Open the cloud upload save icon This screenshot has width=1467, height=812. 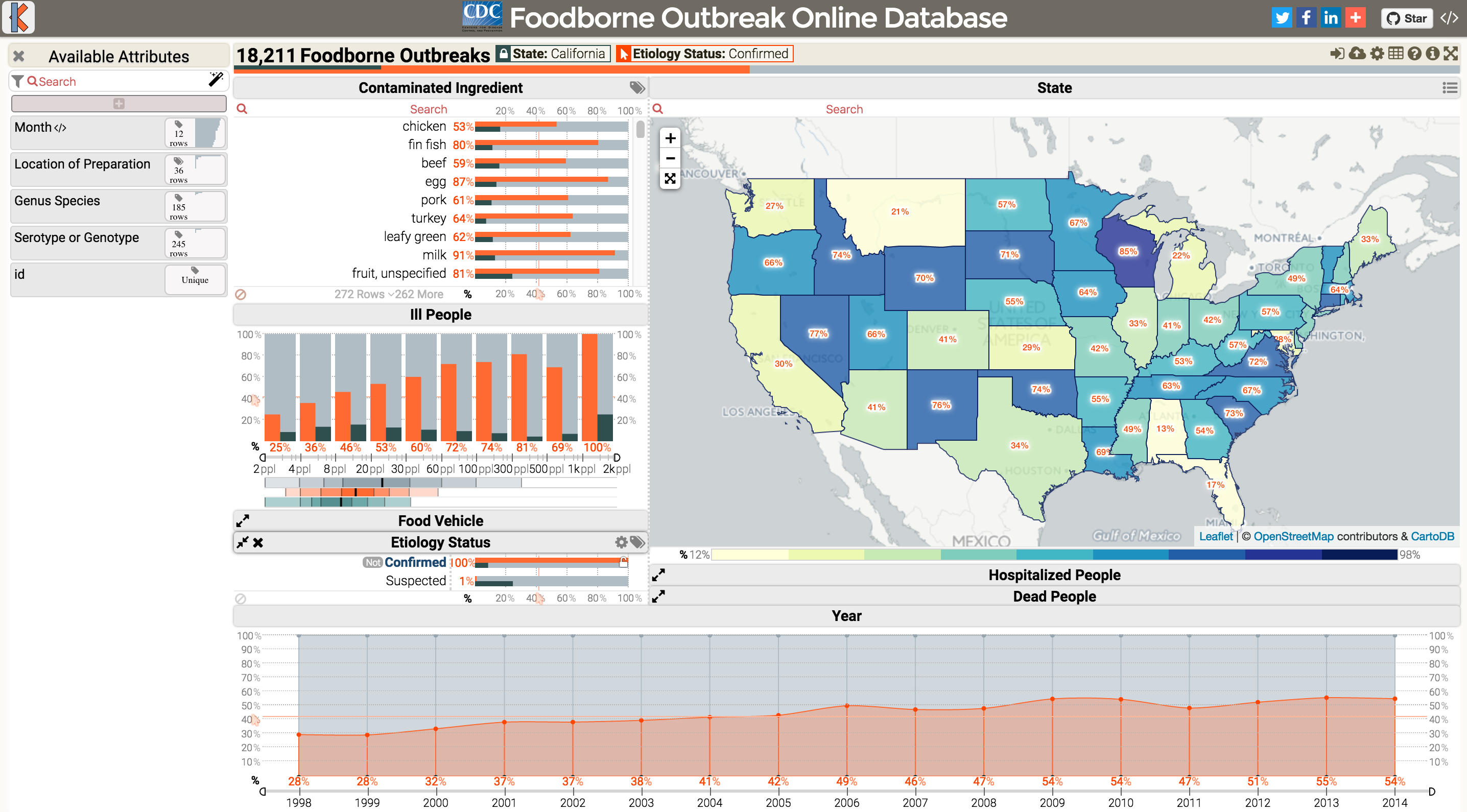1357,54
